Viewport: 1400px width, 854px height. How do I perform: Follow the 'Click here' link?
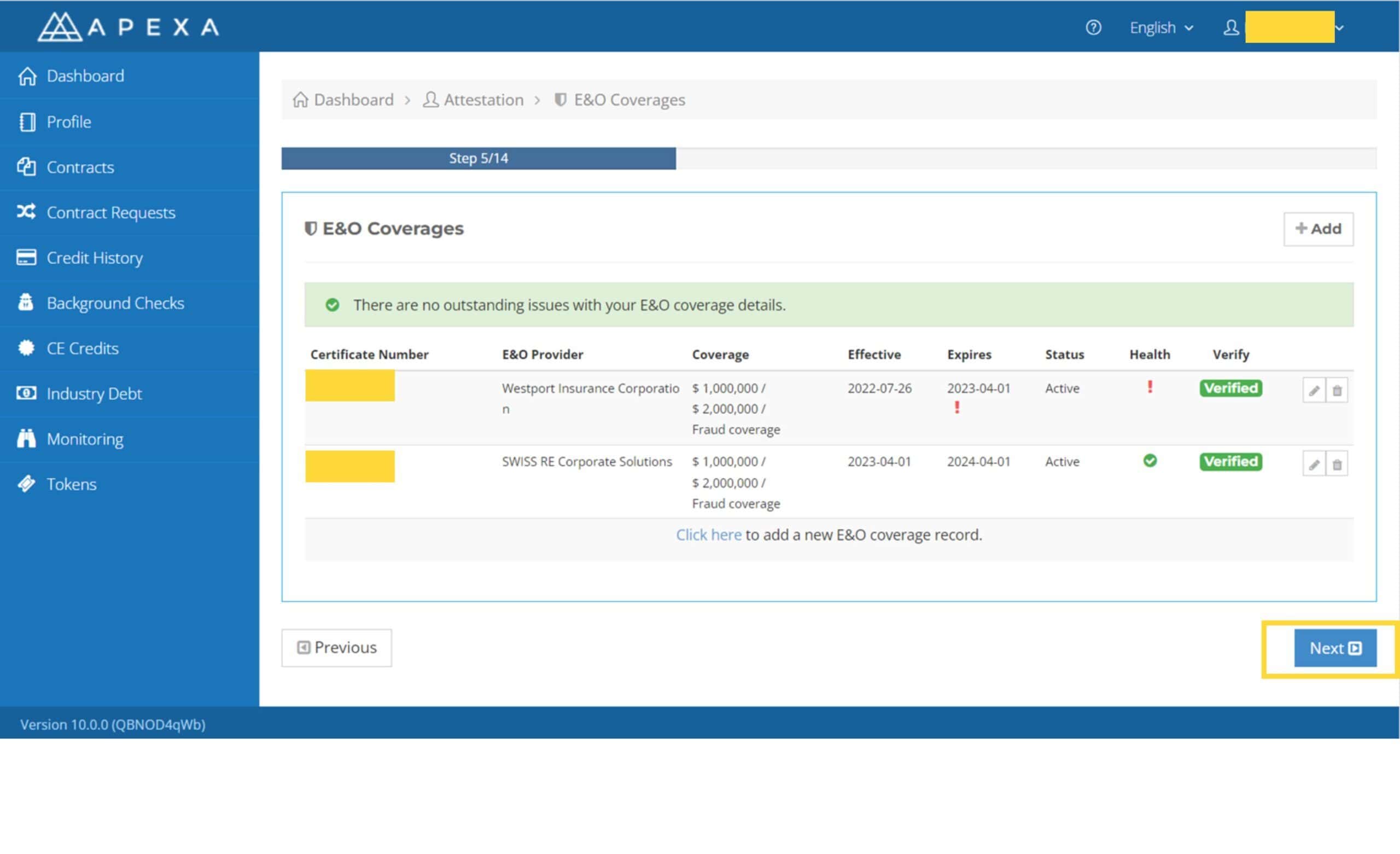[709, 535]
